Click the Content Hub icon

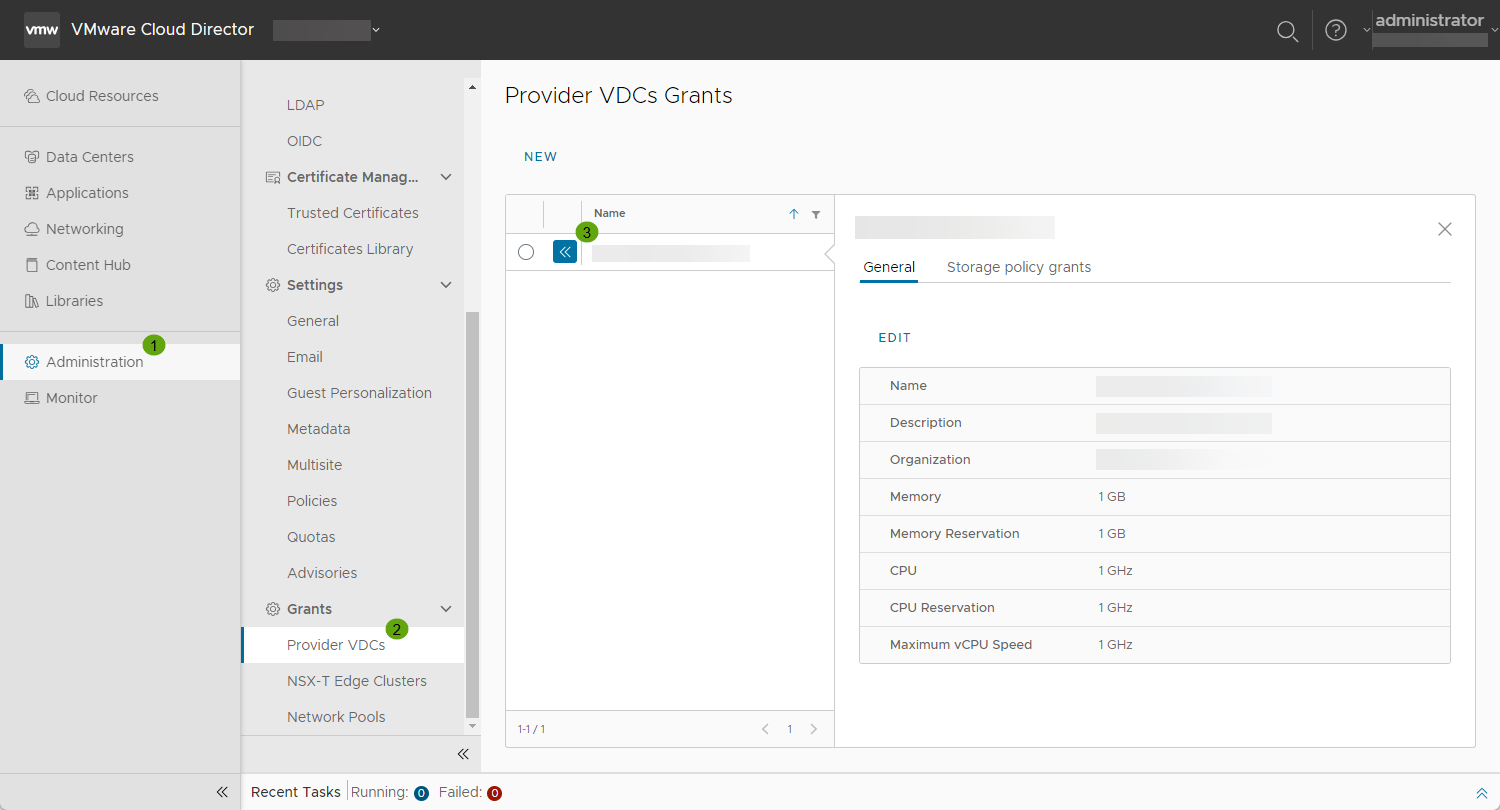point(32,265)
